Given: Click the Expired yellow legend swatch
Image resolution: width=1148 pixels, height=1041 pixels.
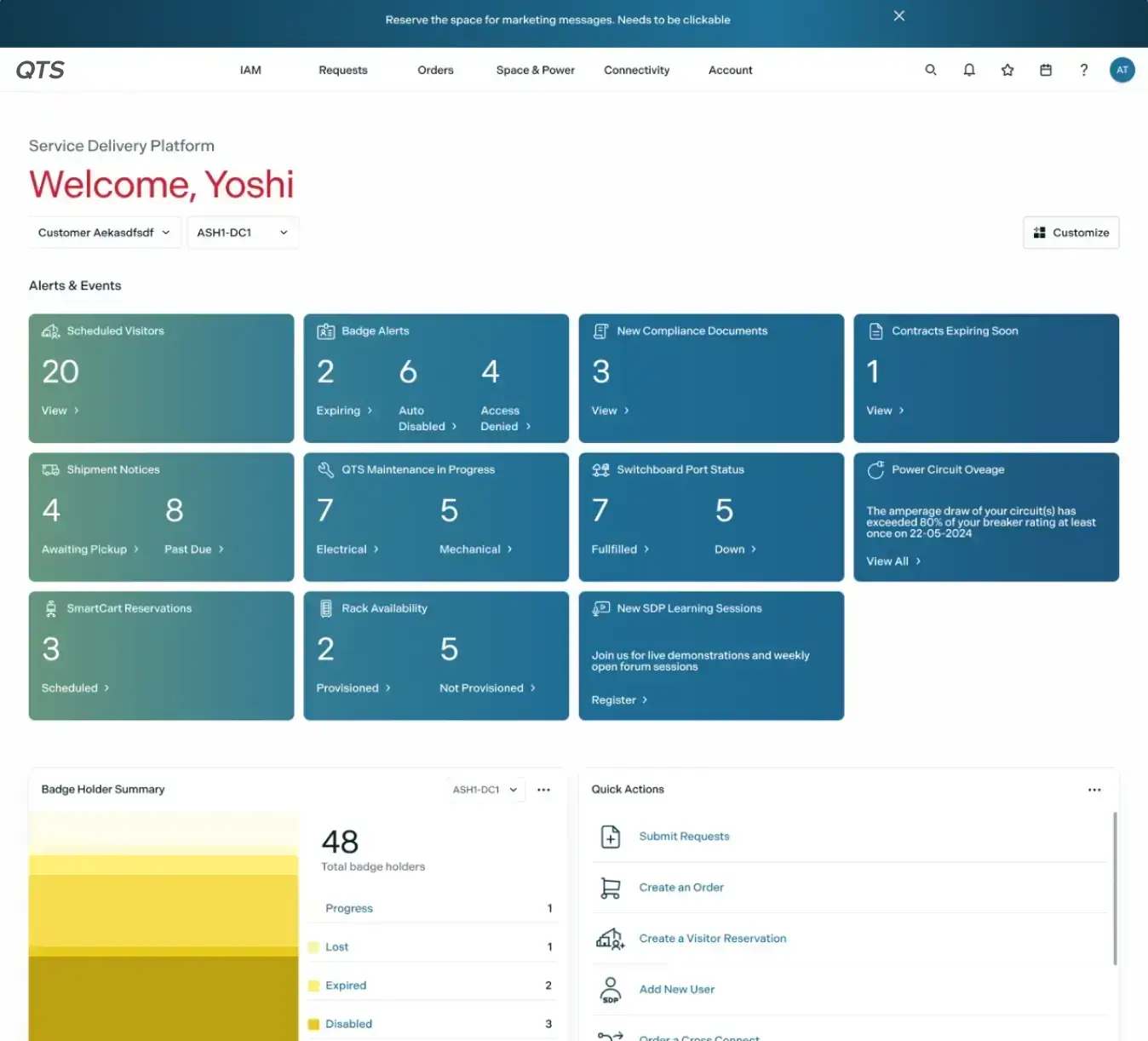Looking at the screenshot, I should tap(313, 986).
